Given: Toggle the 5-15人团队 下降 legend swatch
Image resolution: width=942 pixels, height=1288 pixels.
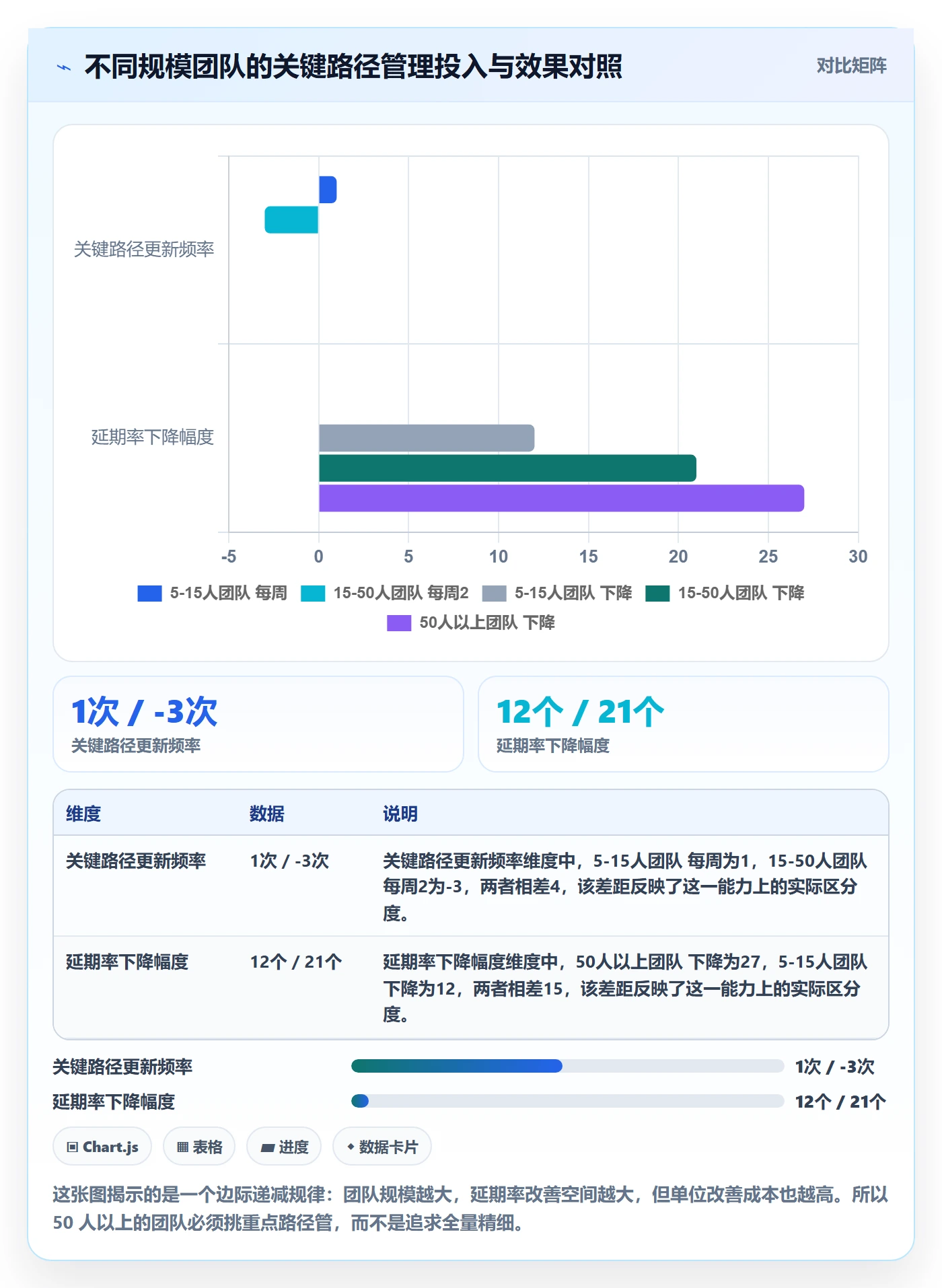Looking at the screenshot, I should click(494, 593).
